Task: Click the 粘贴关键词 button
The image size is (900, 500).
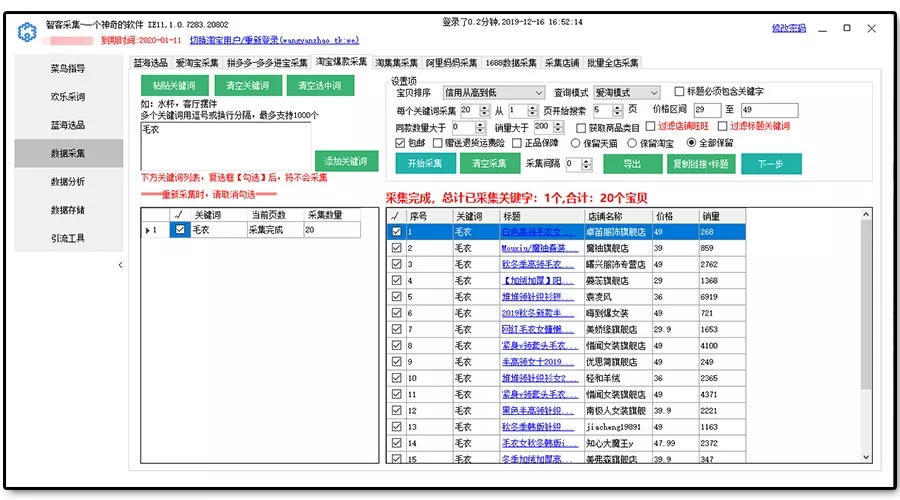Action: (x=174, y=86)
